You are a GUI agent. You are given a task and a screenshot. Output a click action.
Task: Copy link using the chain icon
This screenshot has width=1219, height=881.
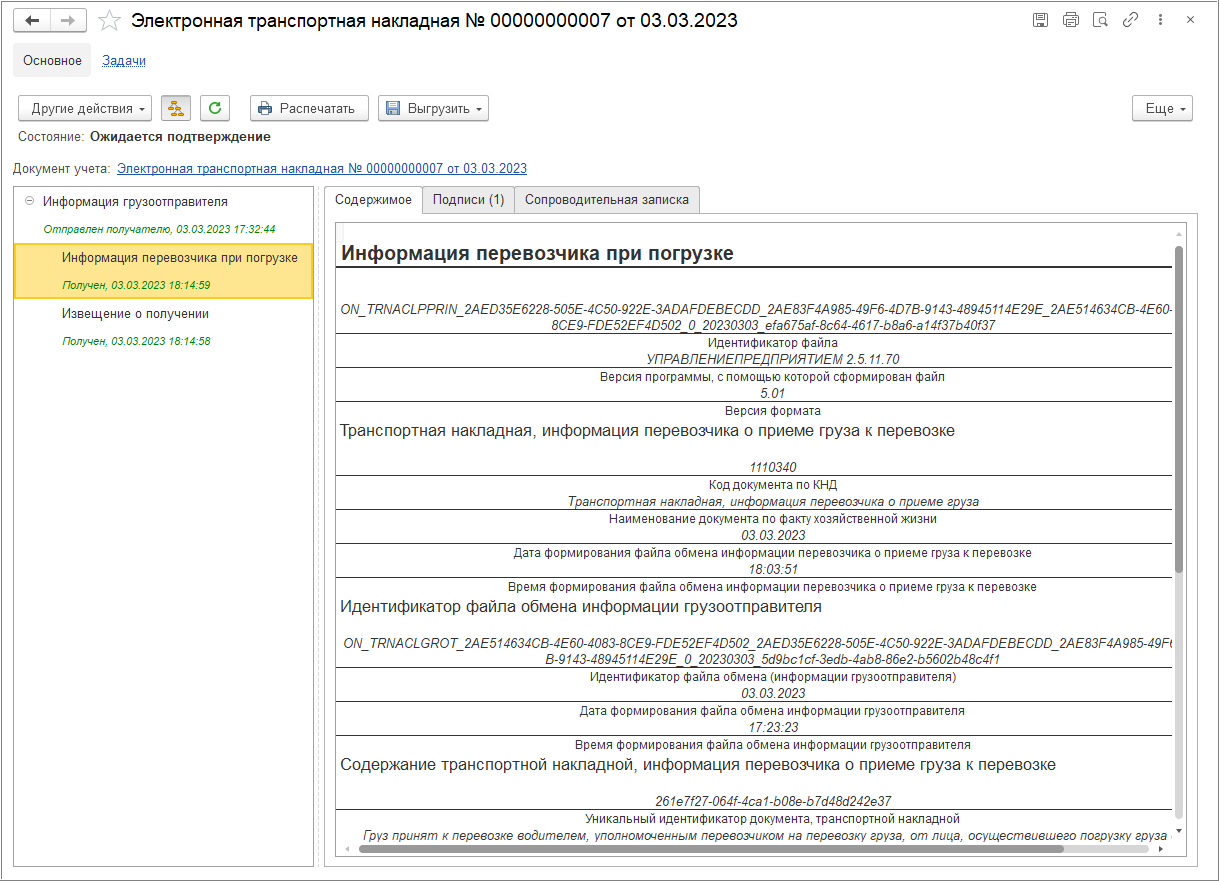(x=1131, y=20)
